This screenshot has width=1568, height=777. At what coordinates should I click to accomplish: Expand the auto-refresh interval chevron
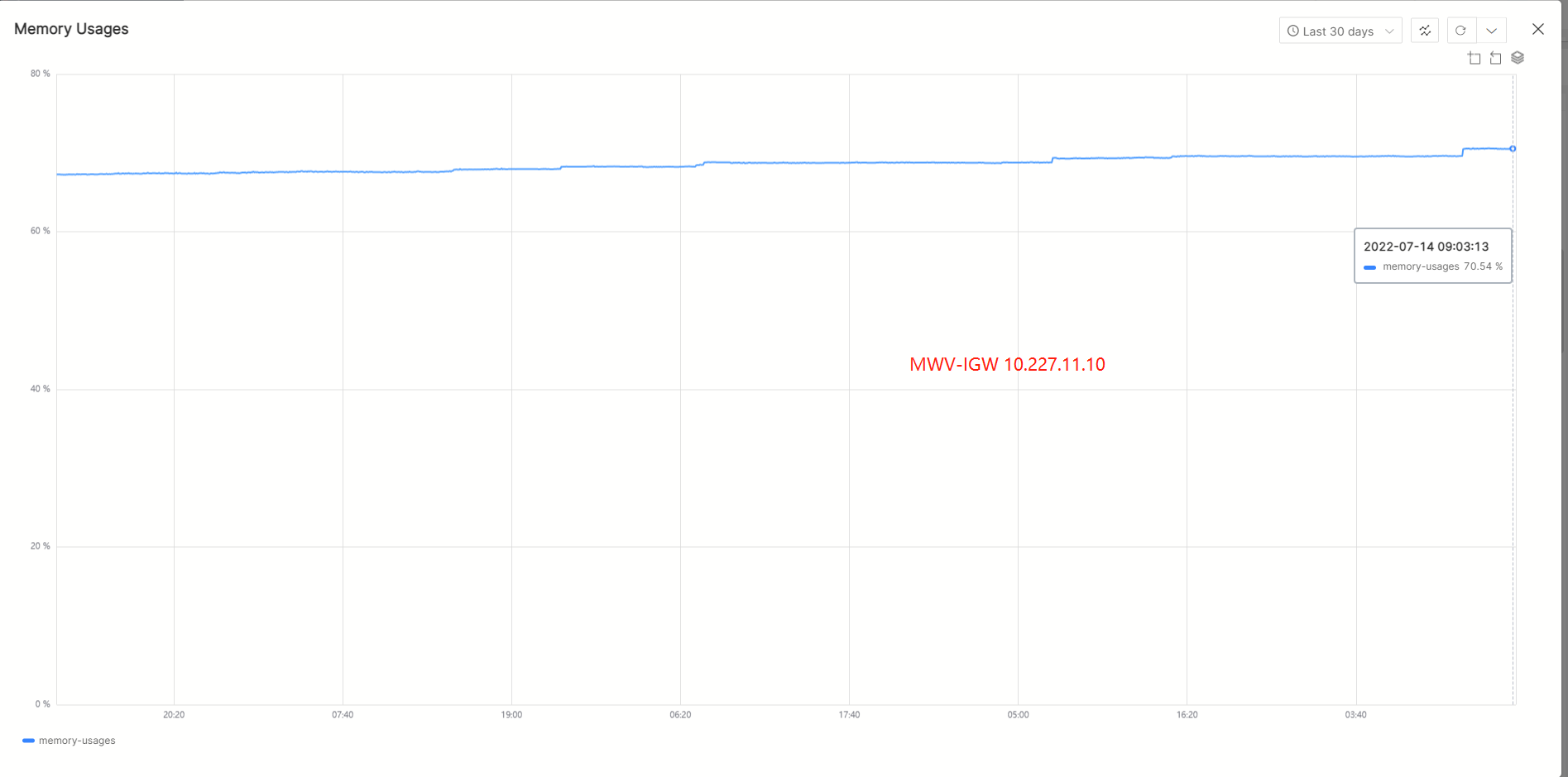1491,31
